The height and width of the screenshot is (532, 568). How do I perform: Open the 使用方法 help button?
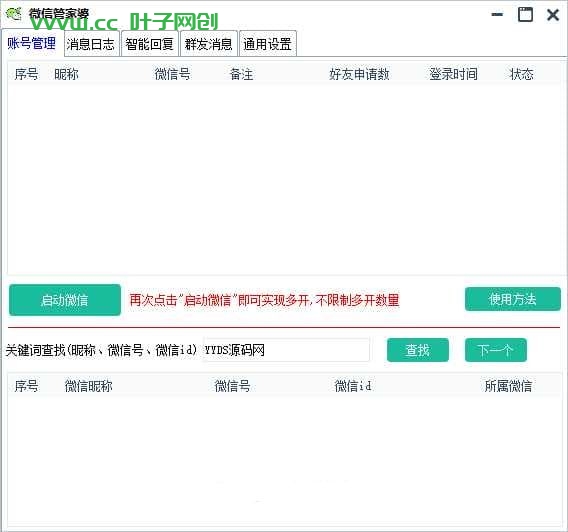pos(513,299)
